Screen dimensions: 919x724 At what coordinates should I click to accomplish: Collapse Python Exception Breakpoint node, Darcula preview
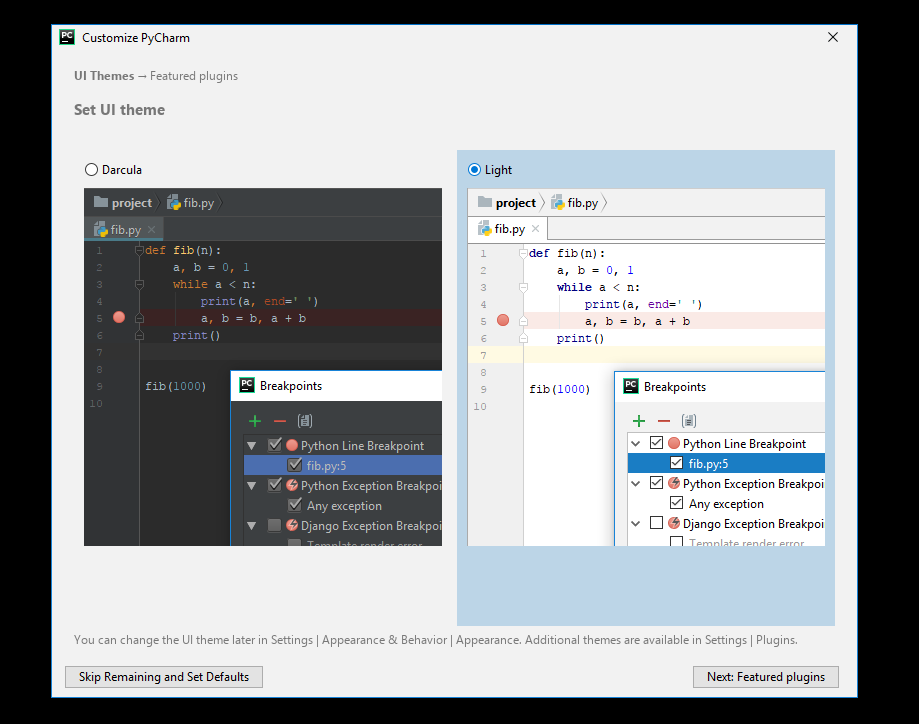(251, 485)
